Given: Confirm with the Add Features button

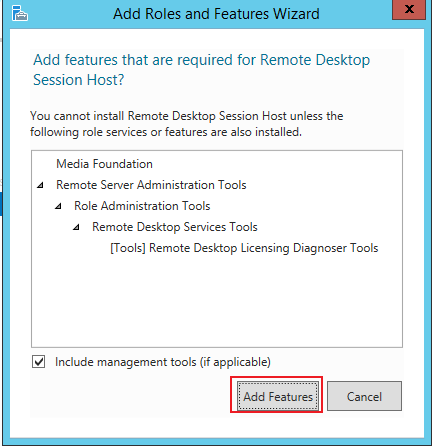Looking at the screenshot, I should pyautogui.click(x=278, y=396).
